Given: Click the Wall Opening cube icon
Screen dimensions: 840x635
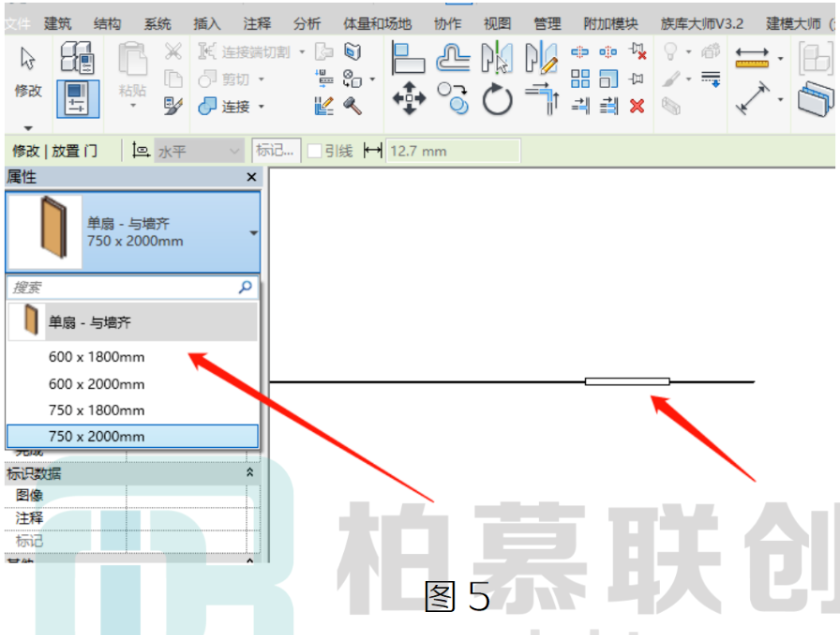Looking at the screenshot, I should tap(352, 51).
